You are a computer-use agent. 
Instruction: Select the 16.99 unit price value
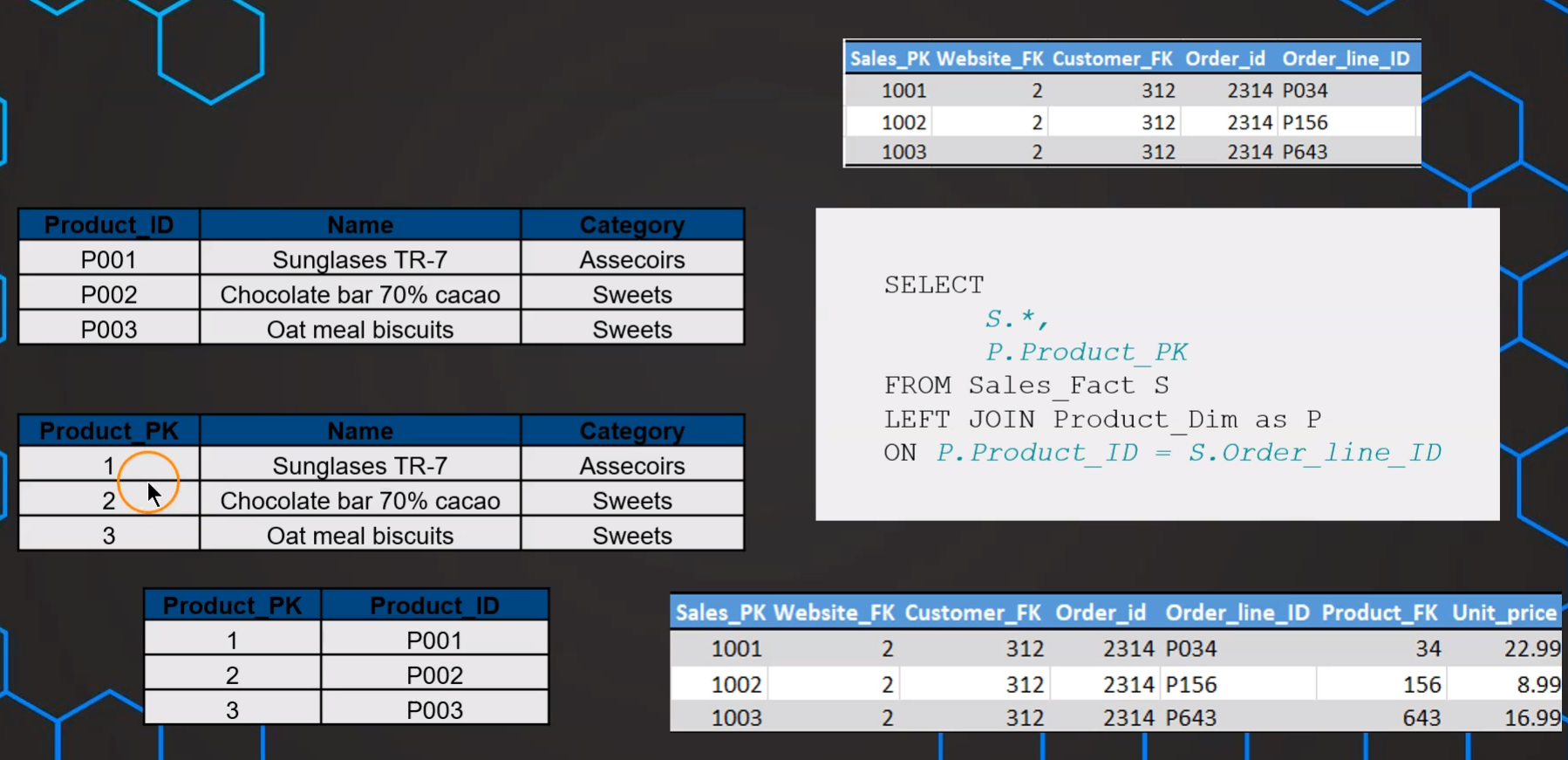pos(1532,718)
